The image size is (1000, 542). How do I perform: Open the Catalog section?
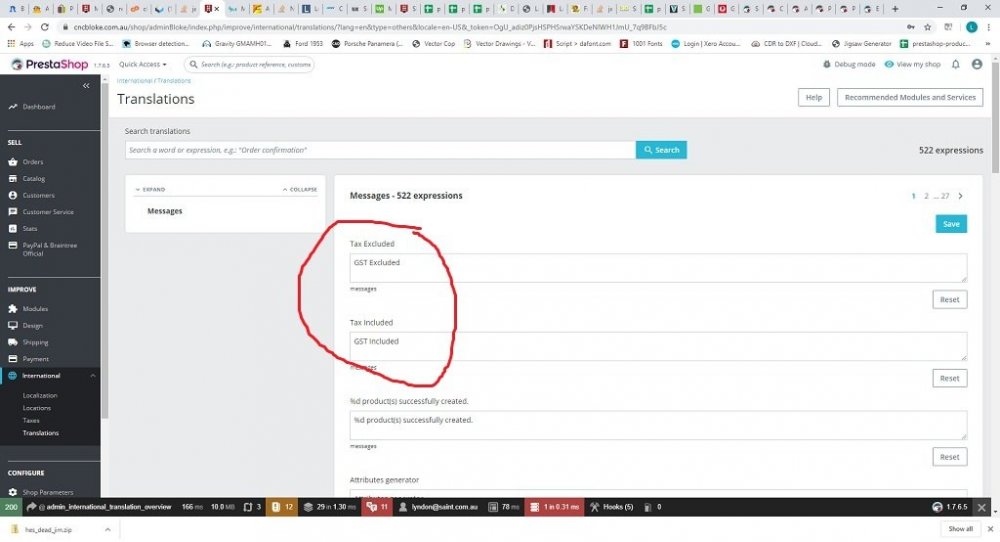click(x=34, y=179)
